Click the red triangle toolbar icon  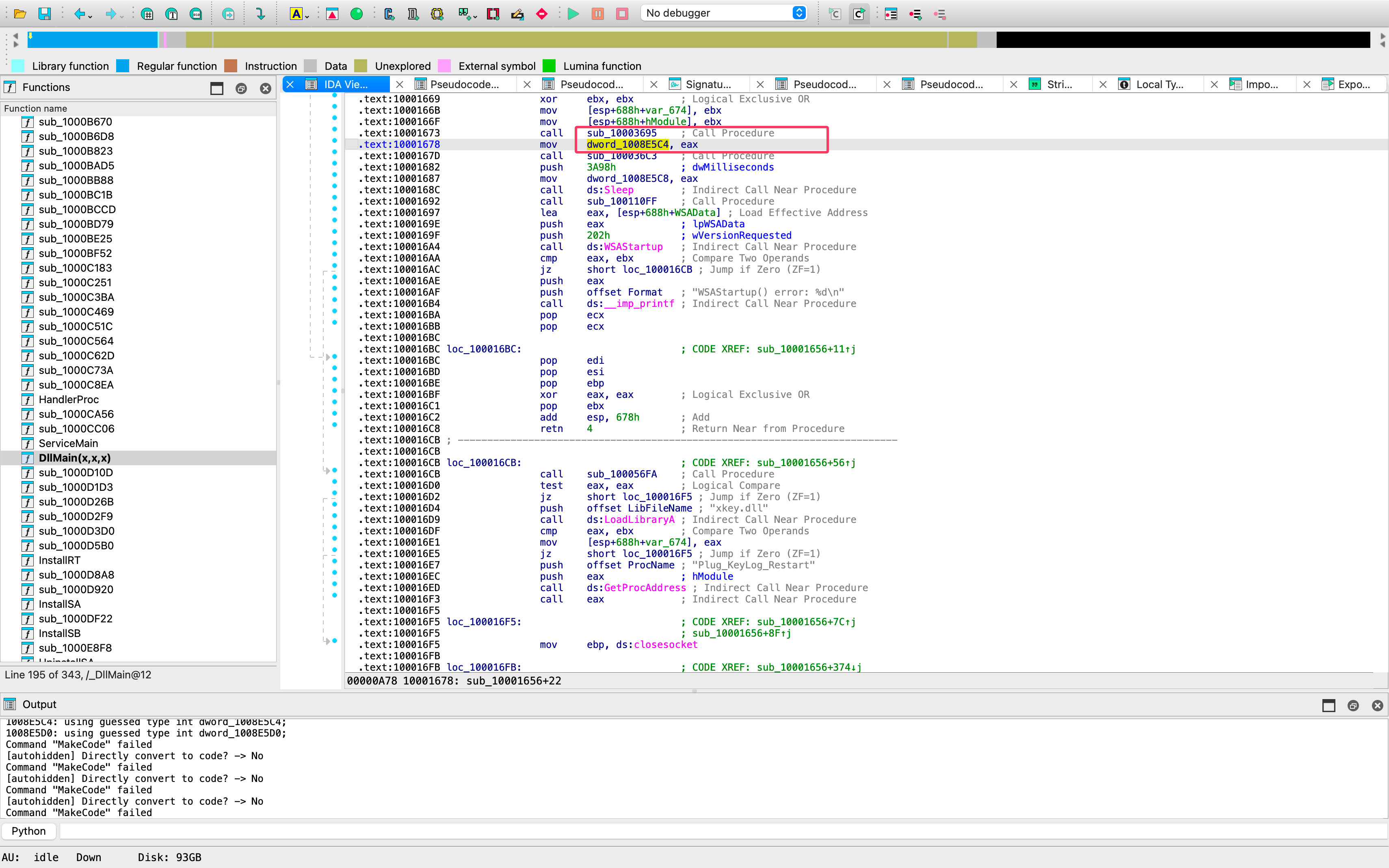click(332, 13)
